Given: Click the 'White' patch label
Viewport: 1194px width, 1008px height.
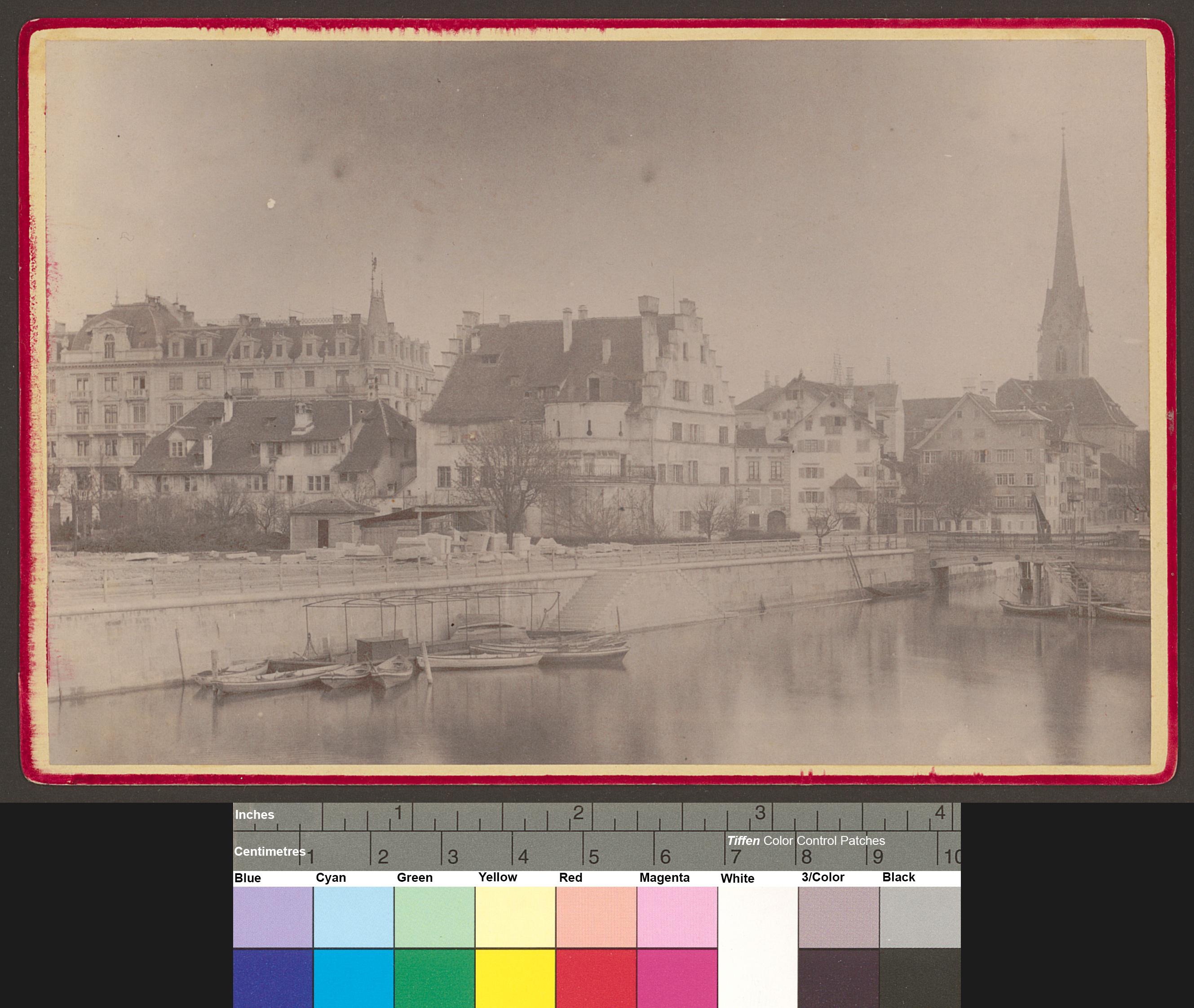Looking at the screenshot, I should click(738, 878).
